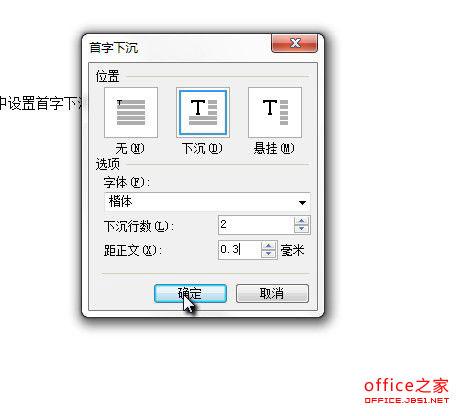The image size is (465, 416).
Task: Cancel with the 取消 button
Action: (272, 293)
